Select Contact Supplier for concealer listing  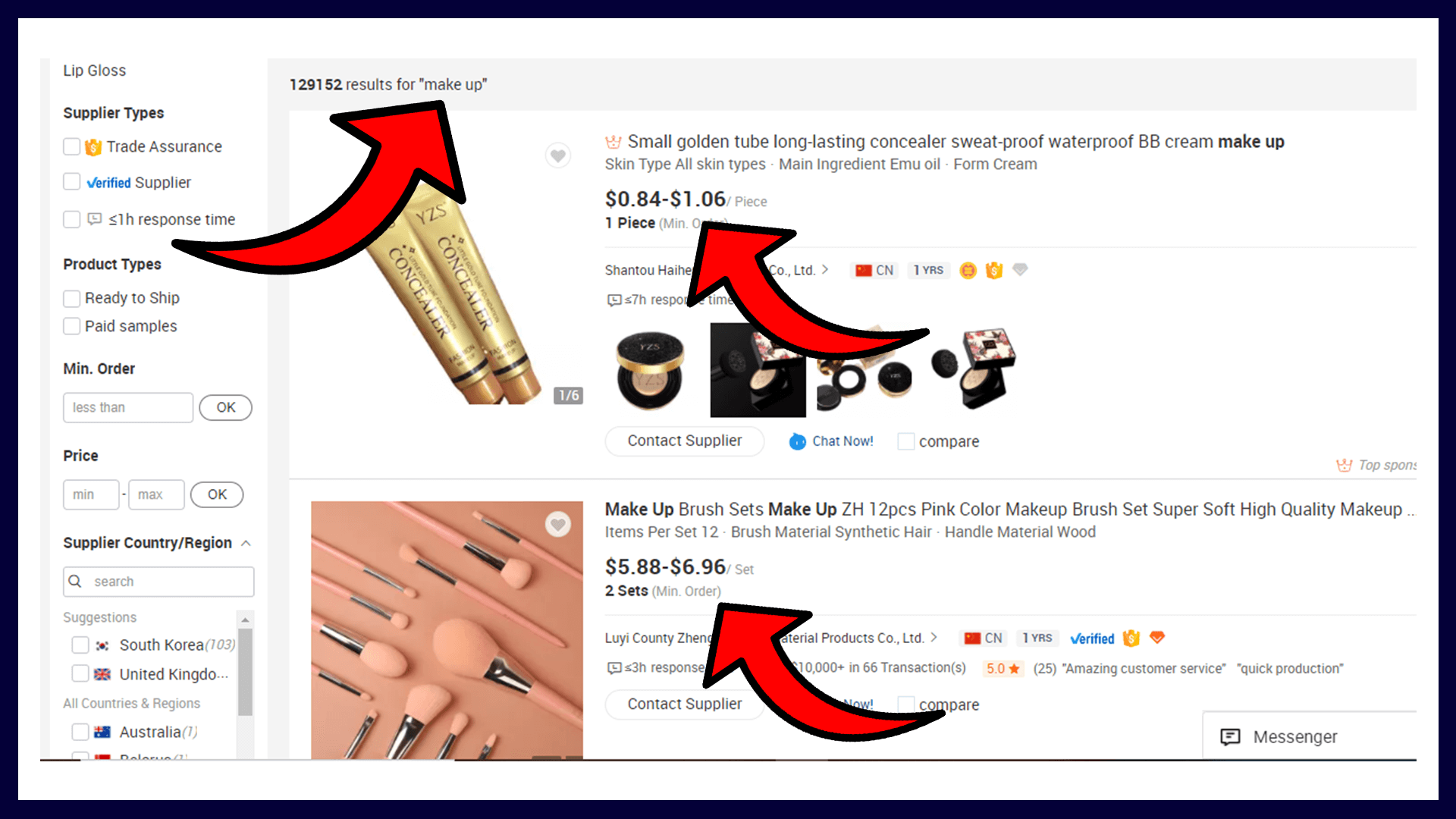pos(684,441)
